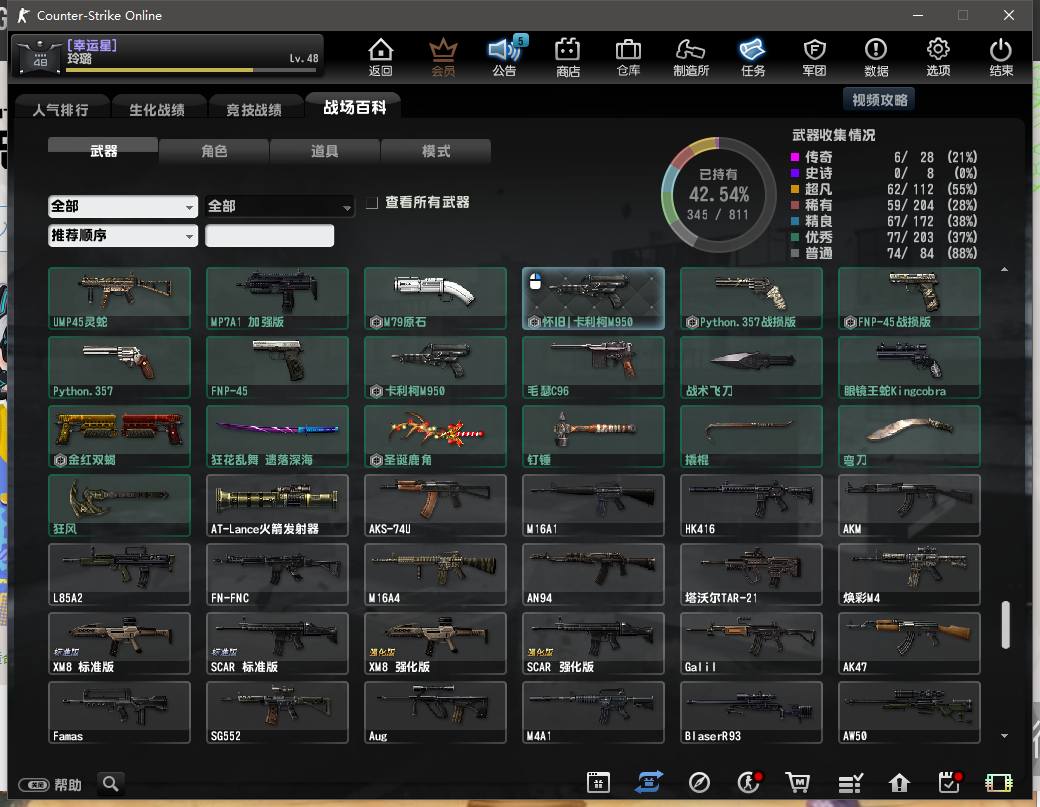Open the 选项 options gear icon
1040x807 pixels.
938,57
